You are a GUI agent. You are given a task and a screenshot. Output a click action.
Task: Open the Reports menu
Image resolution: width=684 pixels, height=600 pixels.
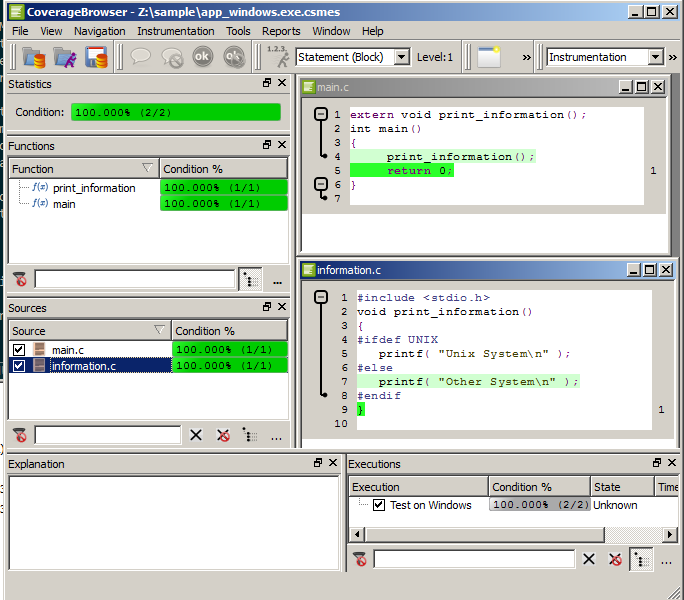pos(281,31)
